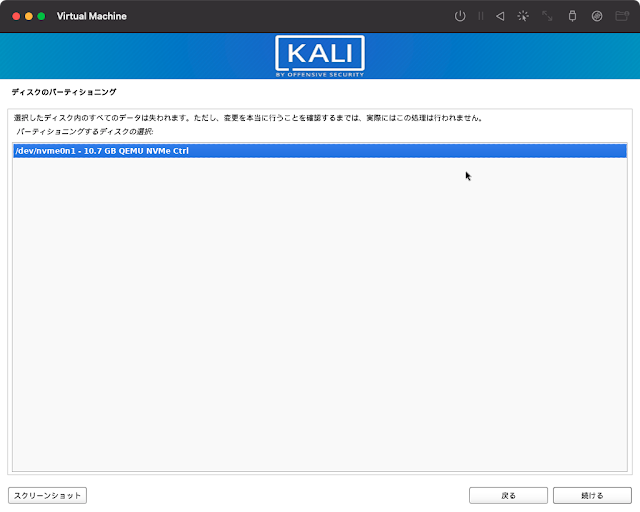This screenshot has height=512, width=640.
Task: Click the 戻る back button
Action: pos(508,495)
